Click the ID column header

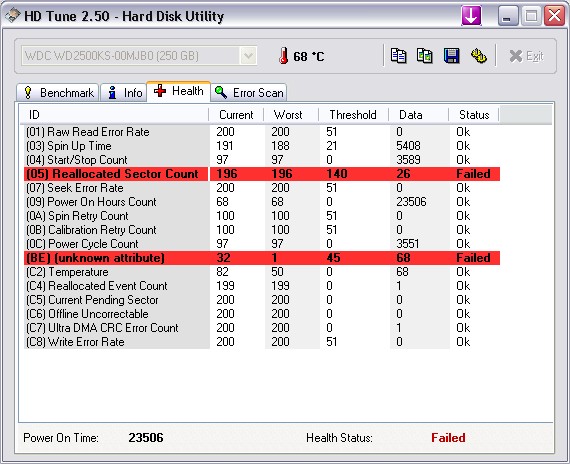click(x=114, y=115)
